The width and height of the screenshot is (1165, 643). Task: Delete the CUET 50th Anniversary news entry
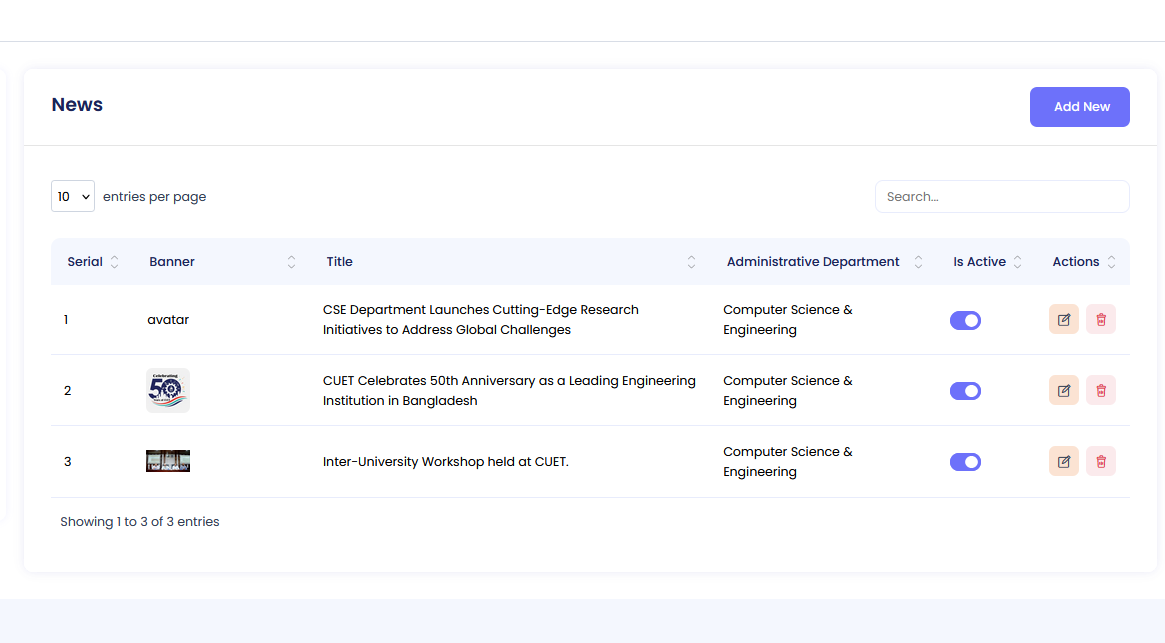click(1100, 390)
